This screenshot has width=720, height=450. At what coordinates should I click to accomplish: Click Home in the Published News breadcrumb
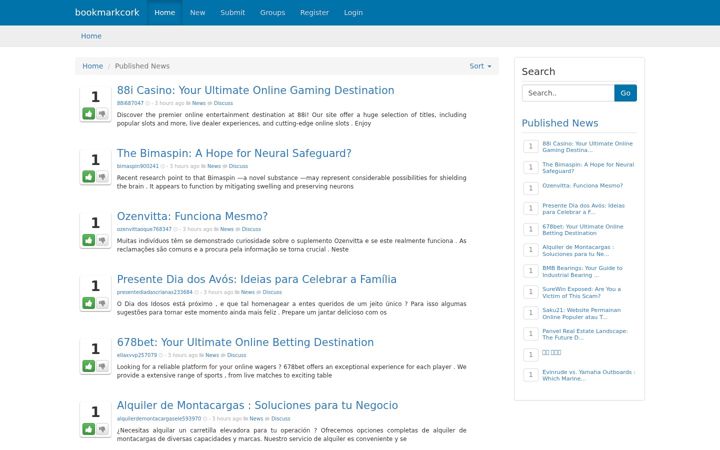coord(92,66)
